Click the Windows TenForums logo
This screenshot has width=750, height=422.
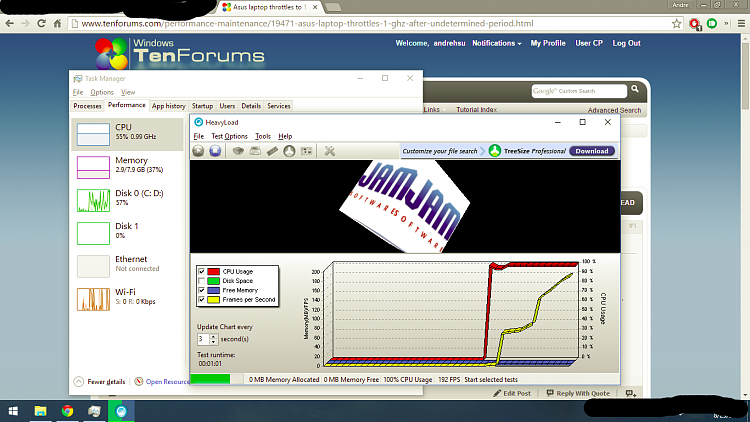click(x=180, y=53)
